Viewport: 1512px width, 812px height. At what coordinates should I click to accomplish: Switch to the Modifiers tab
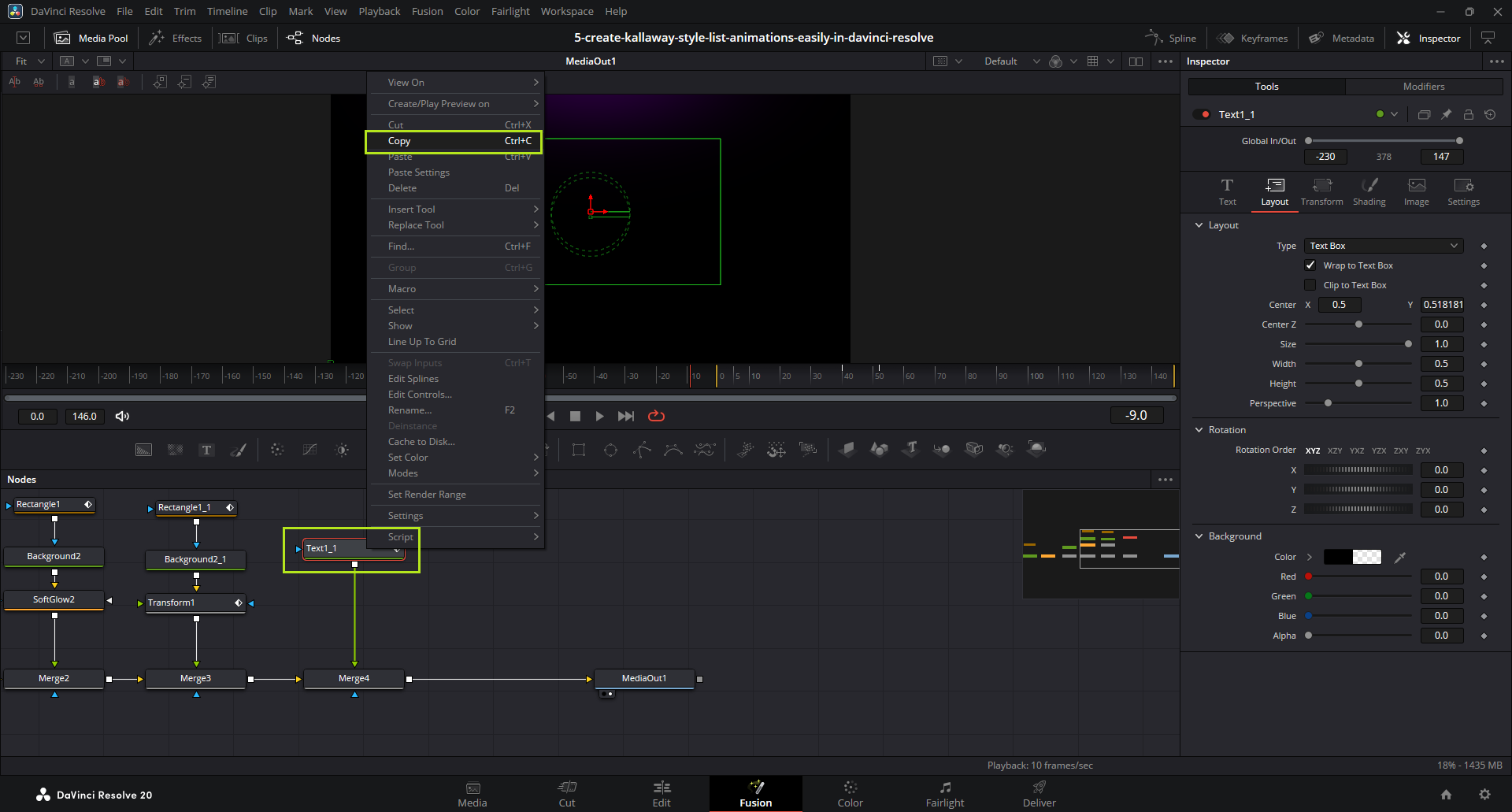1423,87
